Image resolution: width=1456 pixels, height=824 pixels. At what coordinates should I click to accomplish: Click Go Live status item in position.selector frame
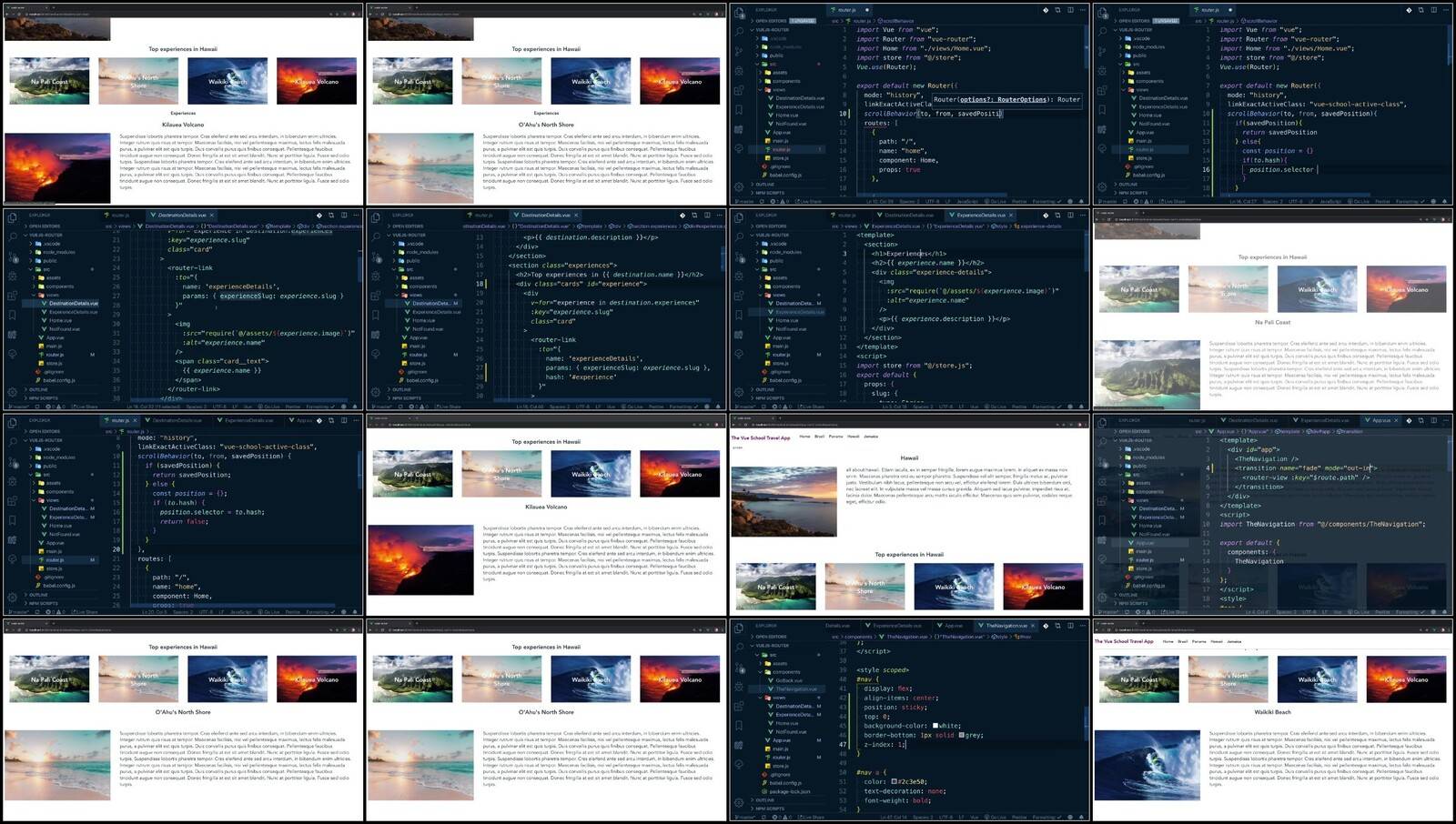[x=1359, y=202]
